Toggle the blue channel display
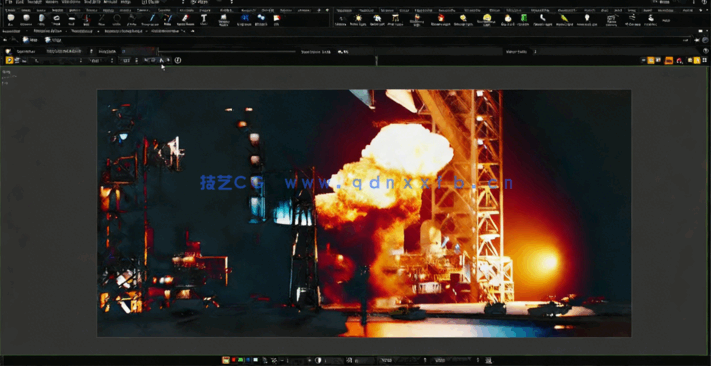711x366 pixels. 248,360
